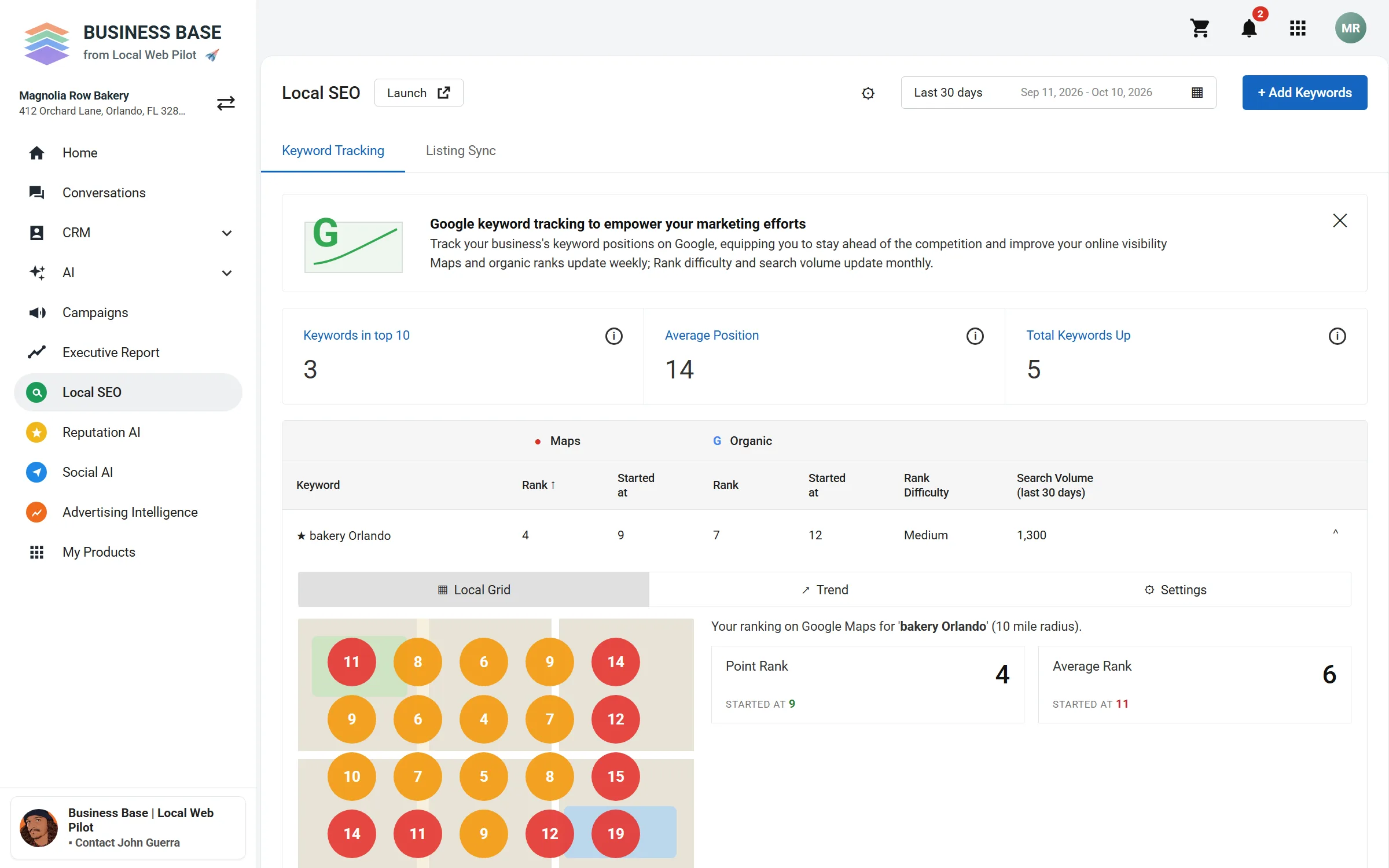This screenshot has height=868, width=1389.
Task: Go to Home in sidebar
Action: pyautogui.click(x=128, y=153)
